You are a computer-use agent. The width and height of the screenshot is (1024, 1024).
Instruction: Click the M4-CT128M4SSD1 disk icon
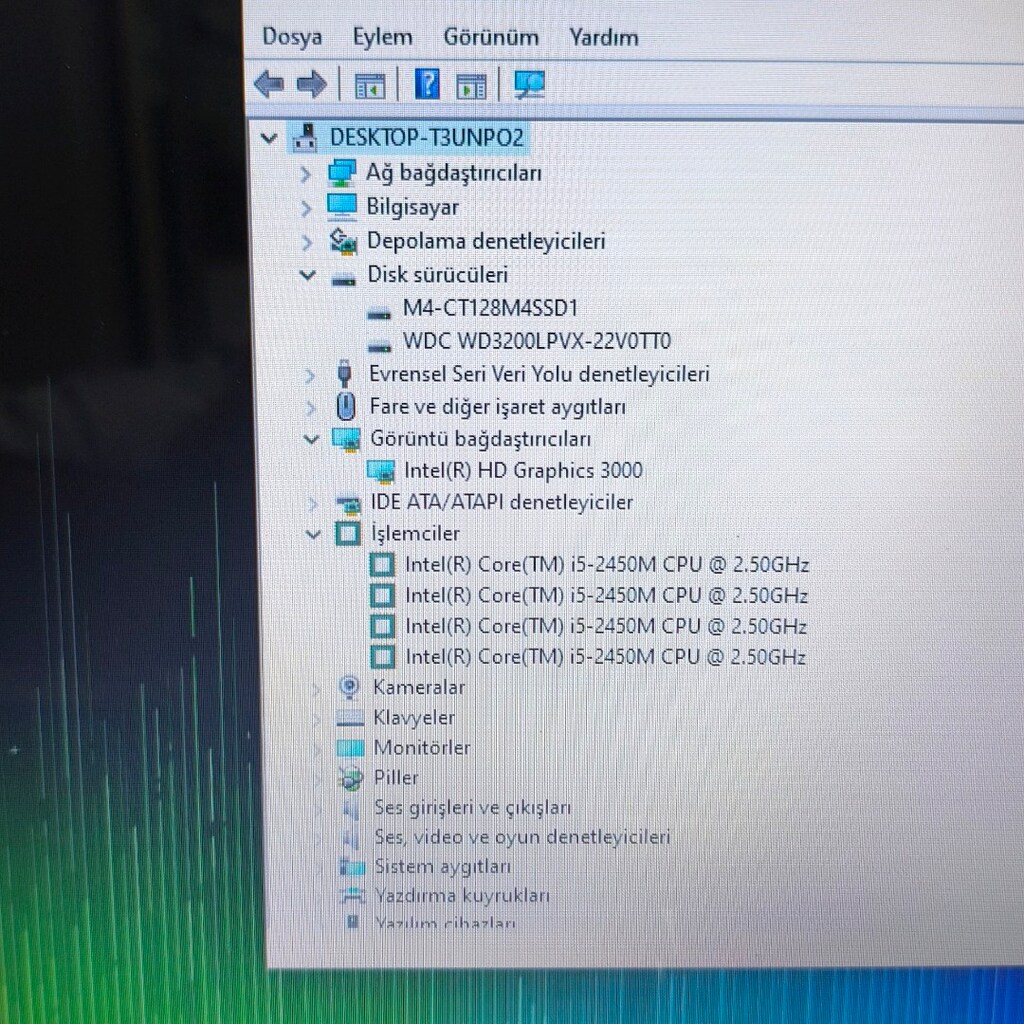coord(379,314)
